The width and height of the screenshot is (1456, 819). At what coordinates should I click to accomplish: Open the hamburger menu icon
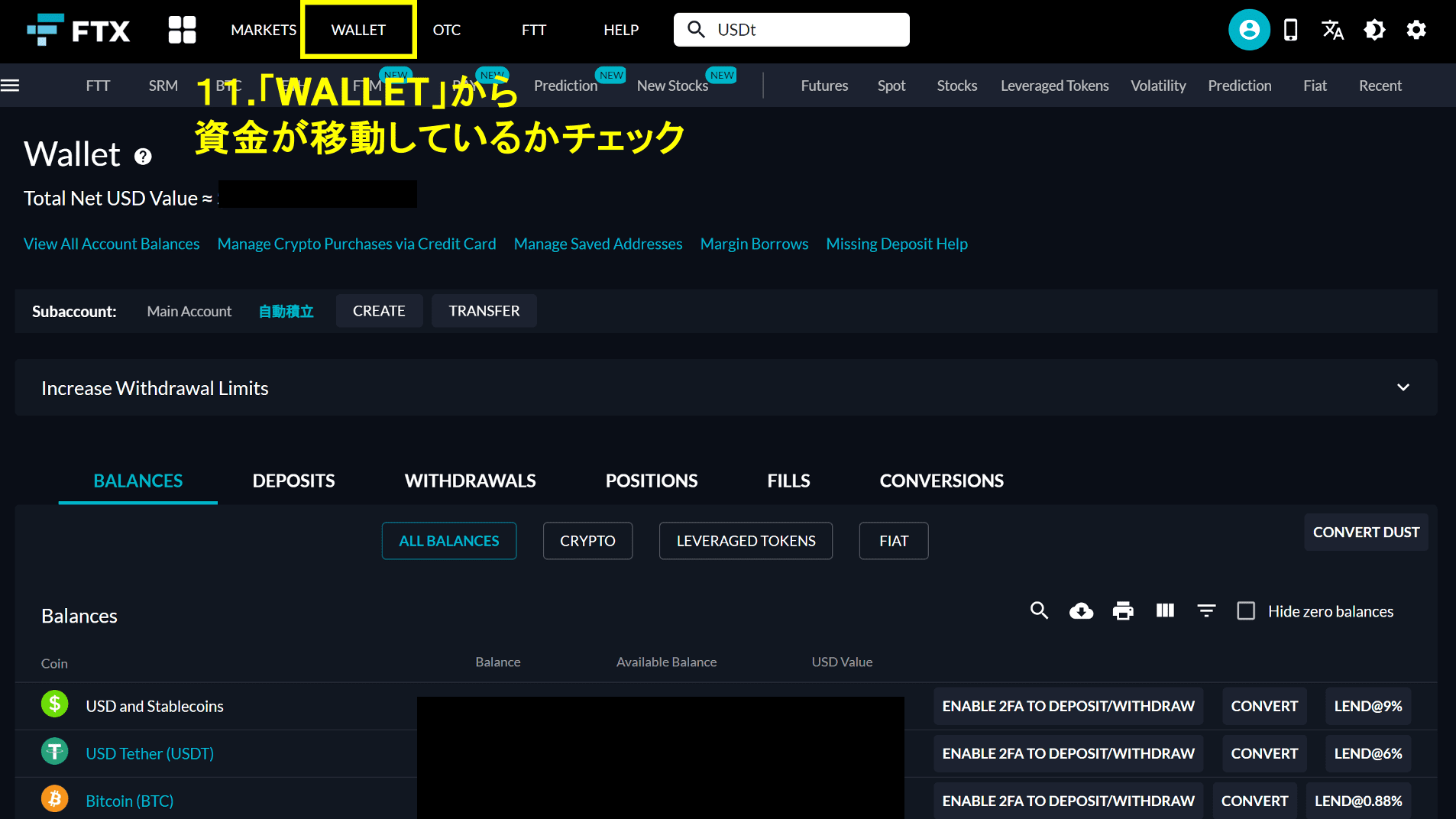pyautogui.click(x=10, y=86)
